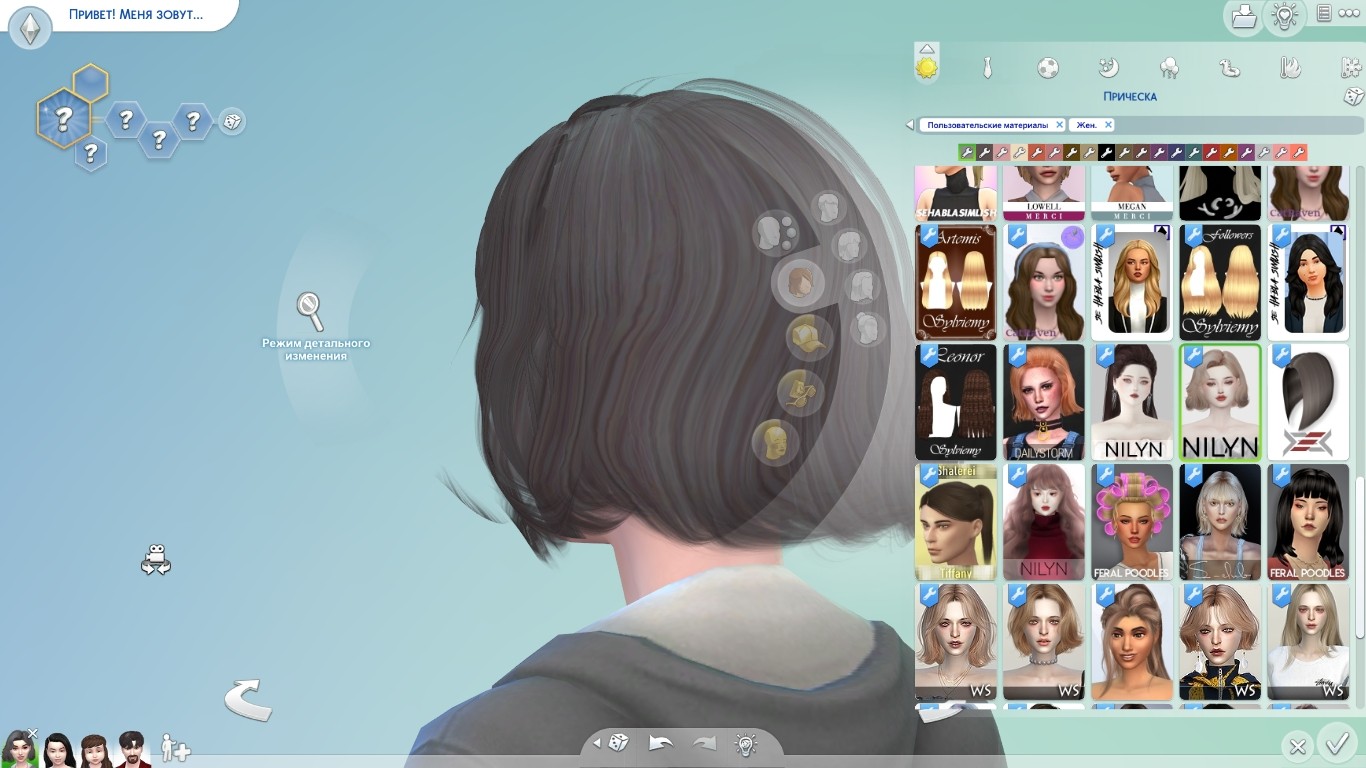Image resolution: width=1366 pixels, height=768 pixels.
Task: Toggle the top-right lightbulb tips icon
Action: click(x=1284, y=16)
